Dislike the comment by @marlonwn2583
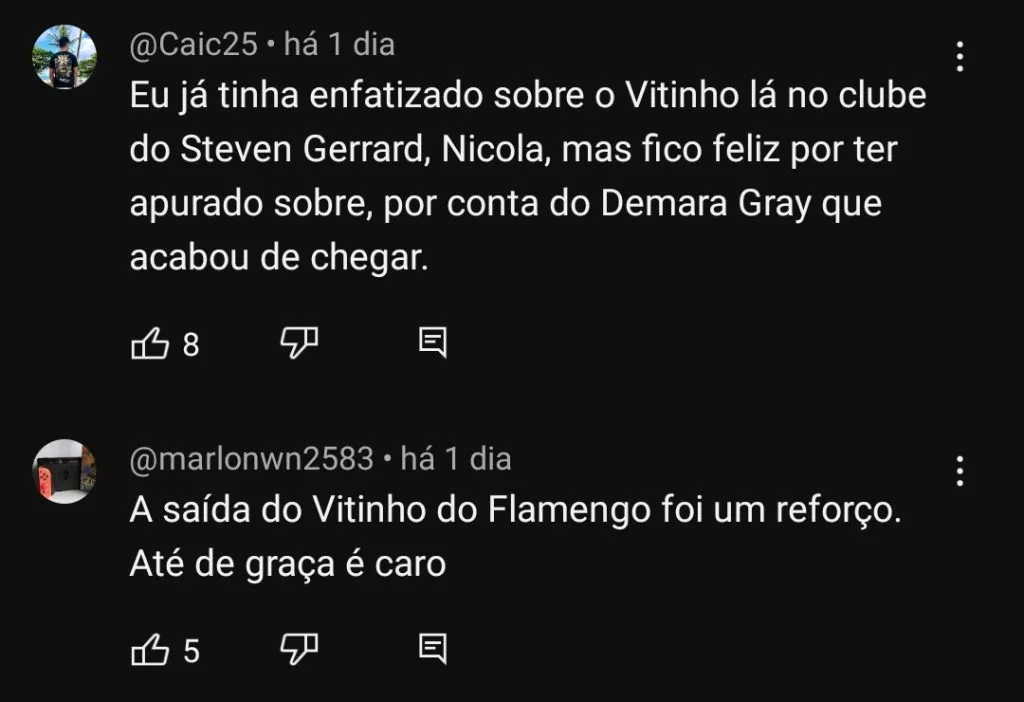Image resolution: width=1024 pixels, height=702 pixels. pos(298,650)
